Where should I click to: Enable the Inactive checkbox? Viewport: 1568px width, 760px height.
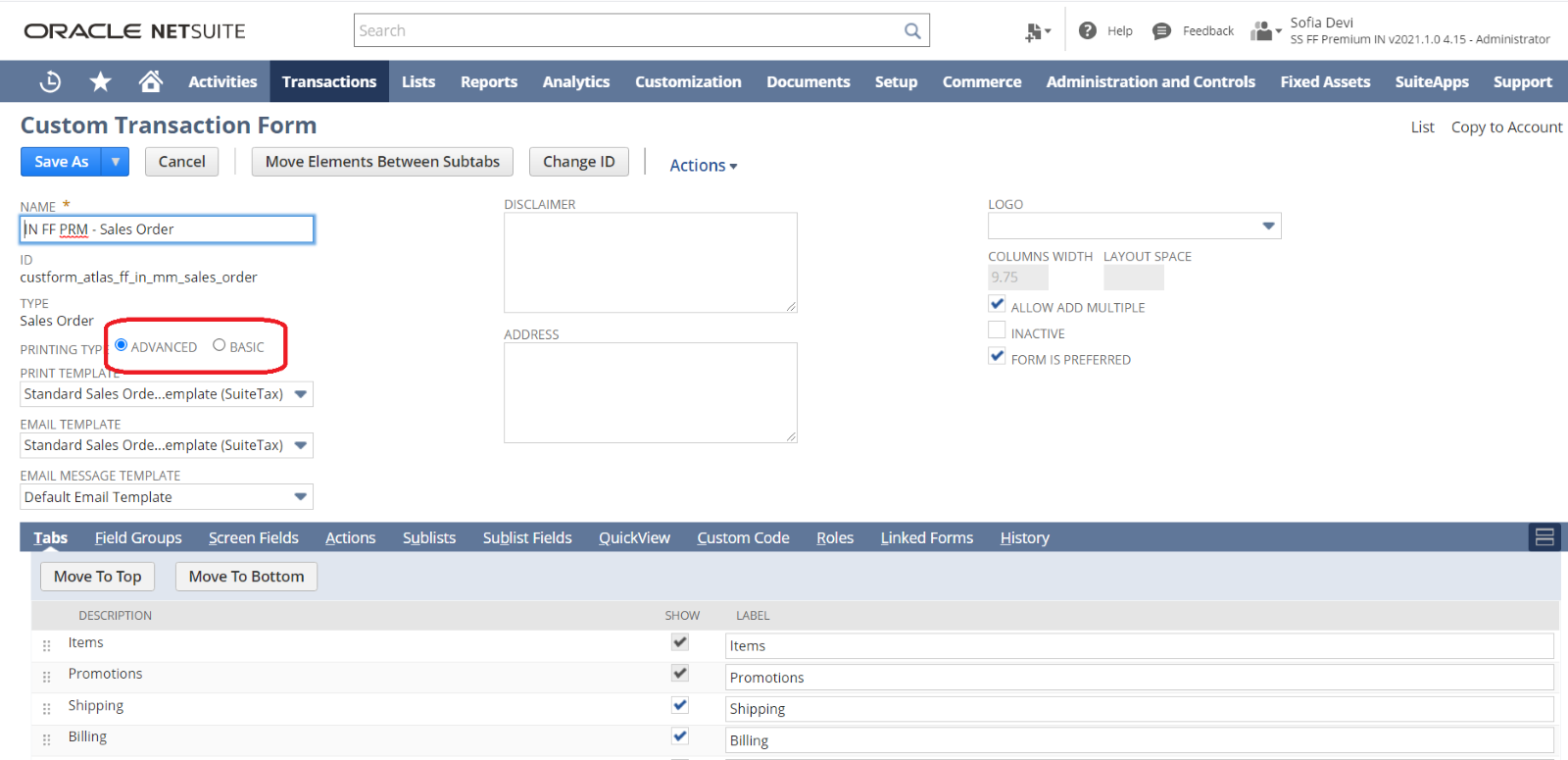pyautogui.click(x=997, y=330)
